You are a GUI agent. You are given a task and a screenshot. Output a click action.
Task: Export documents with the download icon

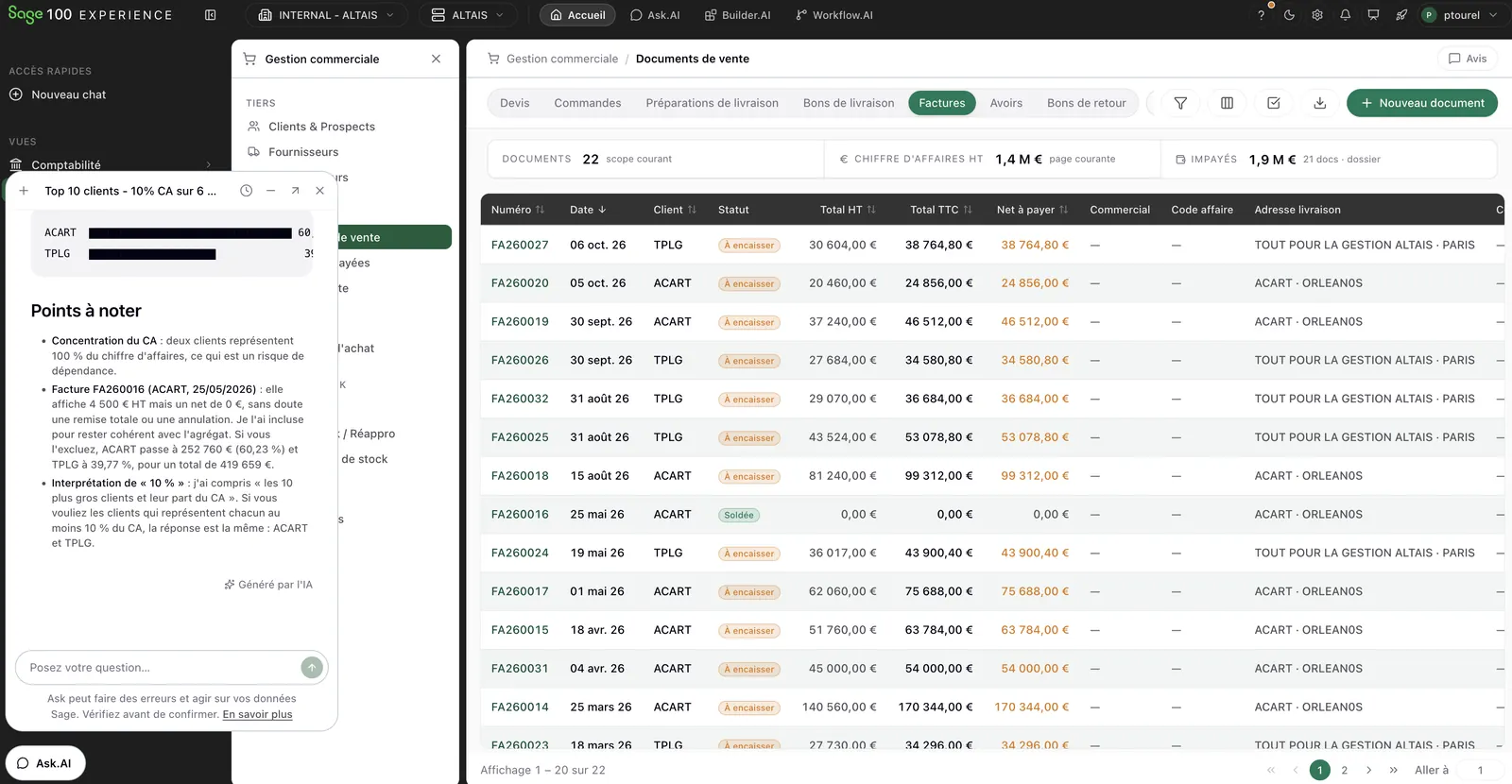pos(1320,103)
